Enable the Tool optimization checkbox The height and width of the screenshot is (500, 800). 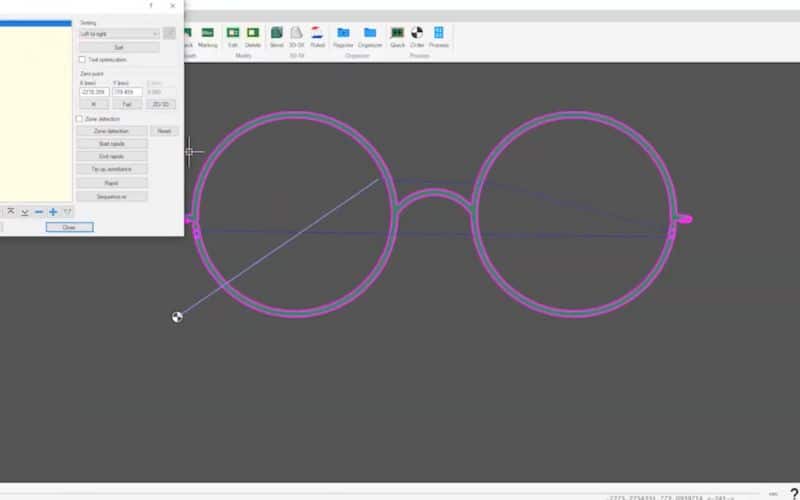[81, 60]
